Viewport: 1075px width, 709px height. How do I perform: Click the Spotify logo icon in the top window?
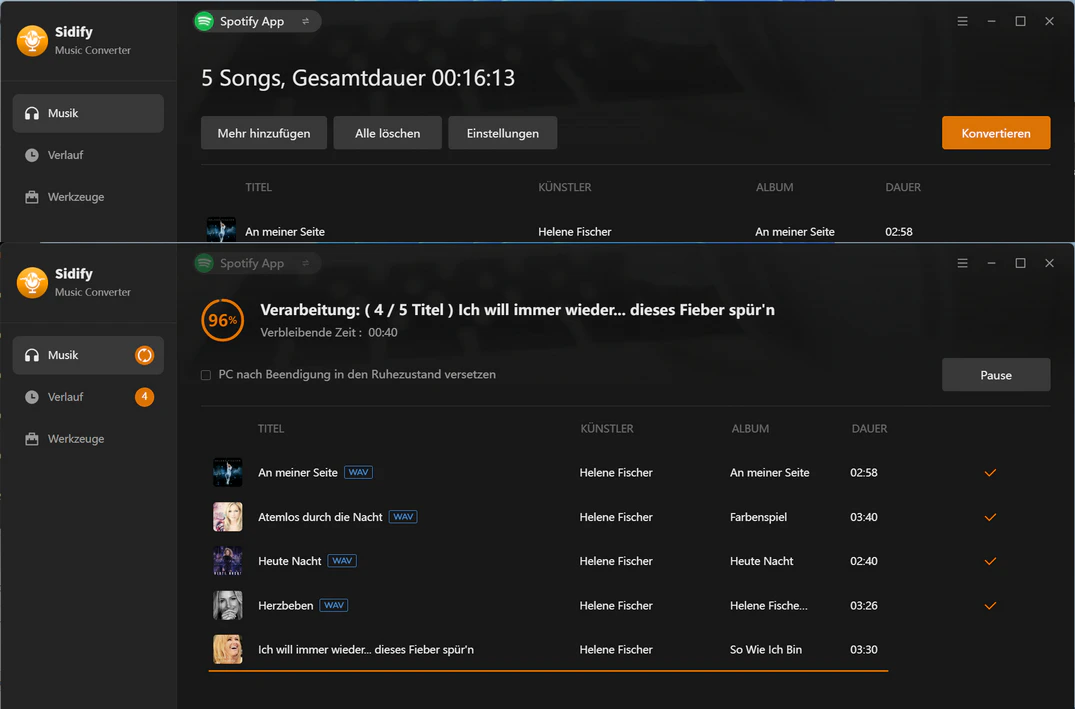pyautogui.click(x=204, y=21)
